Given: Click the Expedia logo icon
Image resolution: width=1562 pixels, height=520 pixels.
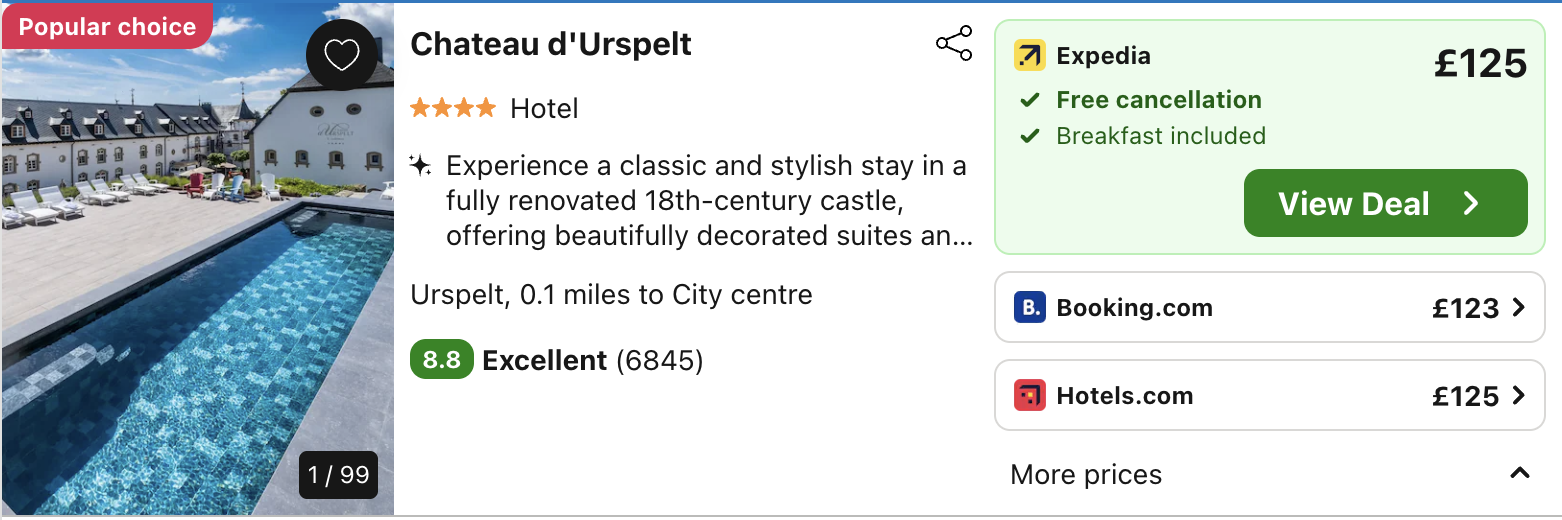Looking at the screenshot, I should [1029, 56].
